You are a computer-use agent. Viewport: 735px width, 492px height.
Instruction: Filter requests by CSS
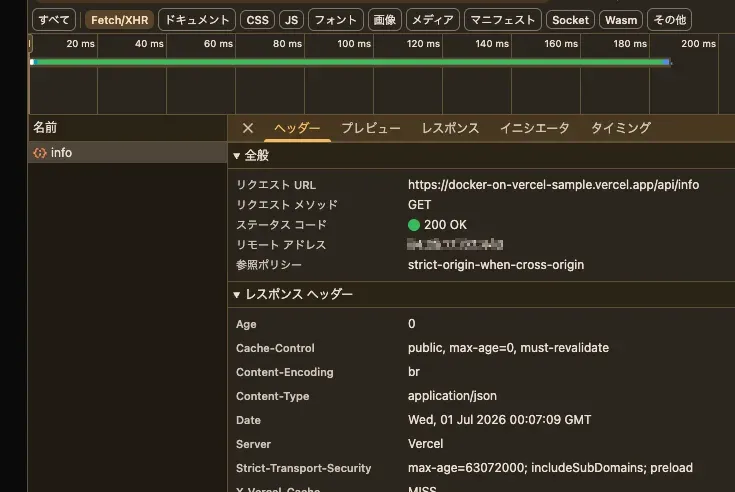click(x=257, y=20)
